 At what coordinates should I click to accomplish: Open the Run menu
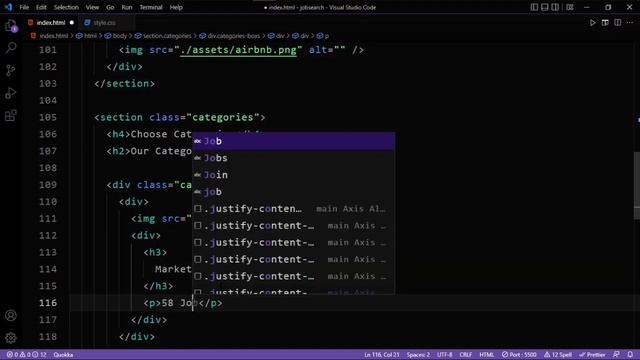(x=127, y=7)
